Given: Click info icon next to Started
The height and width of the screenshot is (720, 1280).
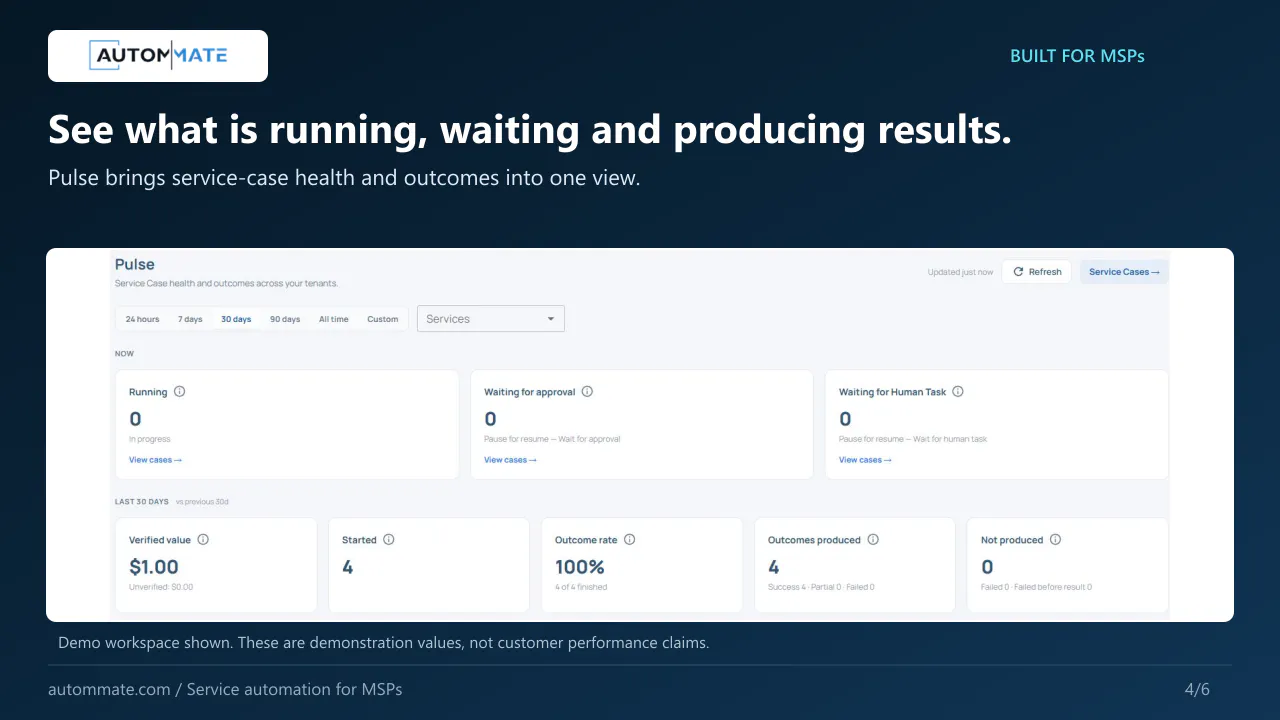Looking at the screenshot, I should 389,539.
